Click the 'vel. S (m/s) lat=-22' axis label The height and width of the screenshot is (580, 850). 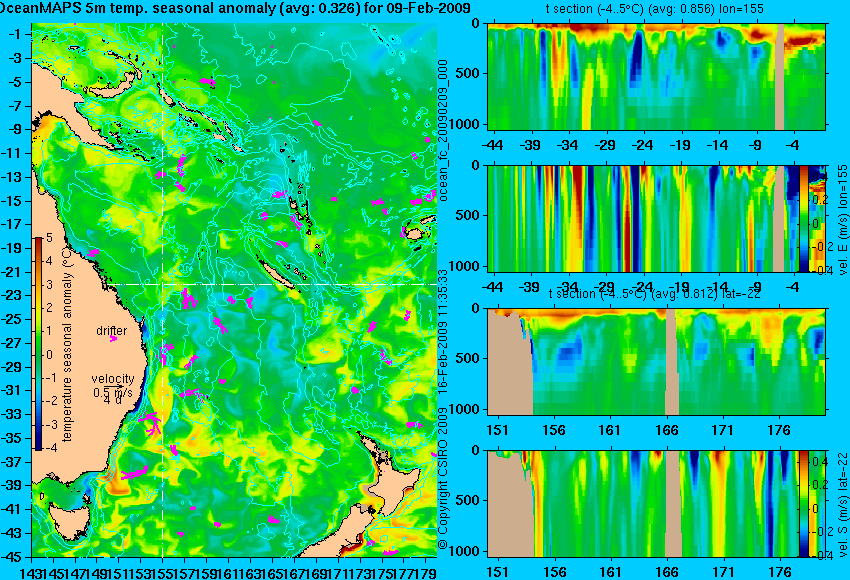pos(842,504)
